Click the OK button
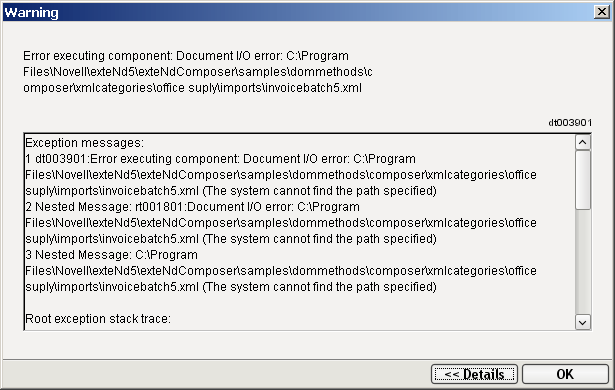The height and width of the screenshot is (390, 615). tap(565, 374)
